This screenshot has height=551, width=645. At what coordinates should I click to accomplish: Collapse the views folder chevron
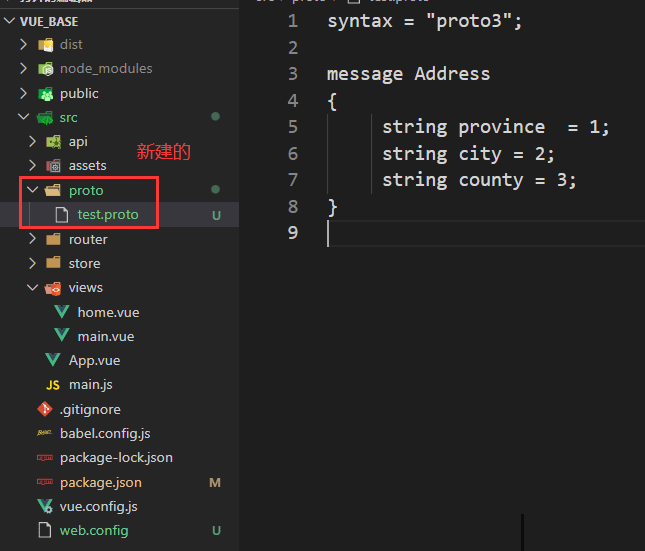(x=32, y=287)
